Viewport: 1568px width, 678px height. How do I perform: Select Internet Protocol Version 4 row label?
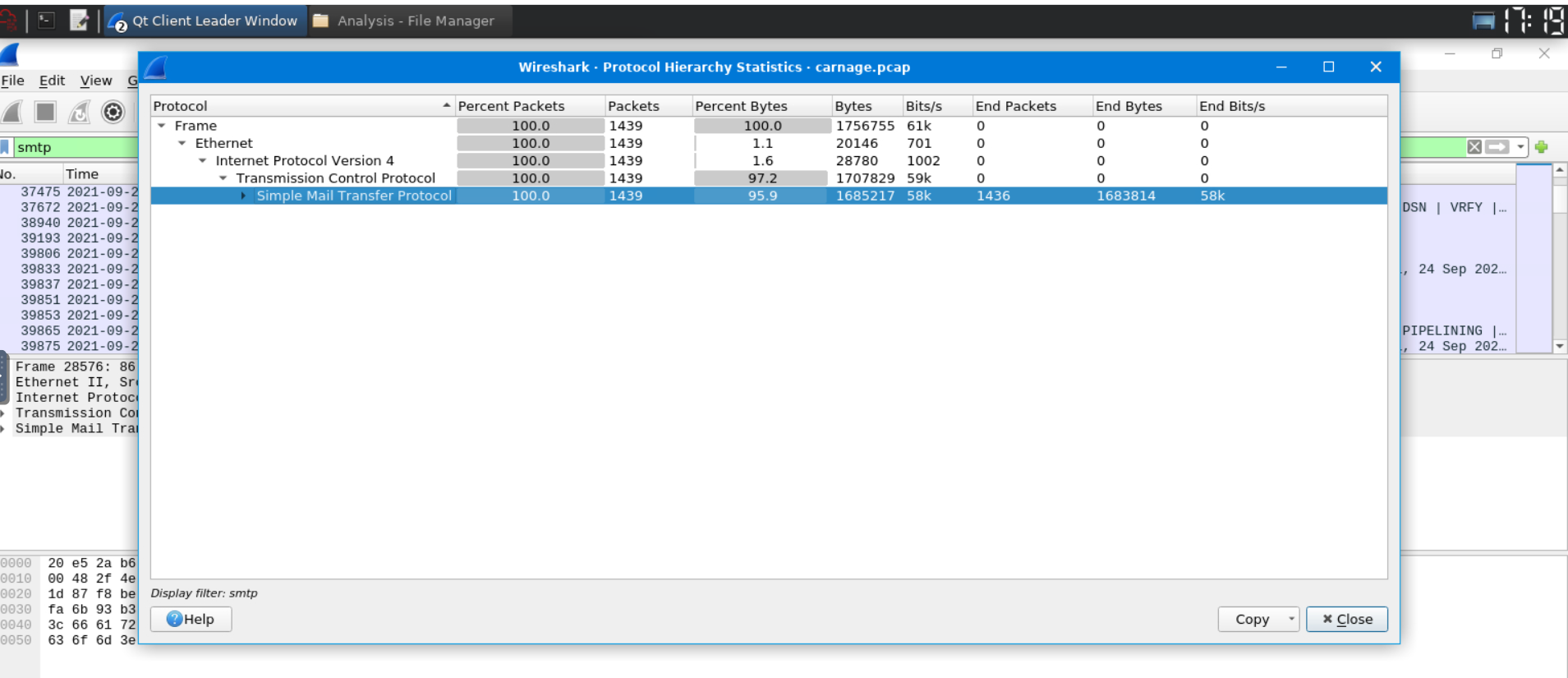point(305,161)
